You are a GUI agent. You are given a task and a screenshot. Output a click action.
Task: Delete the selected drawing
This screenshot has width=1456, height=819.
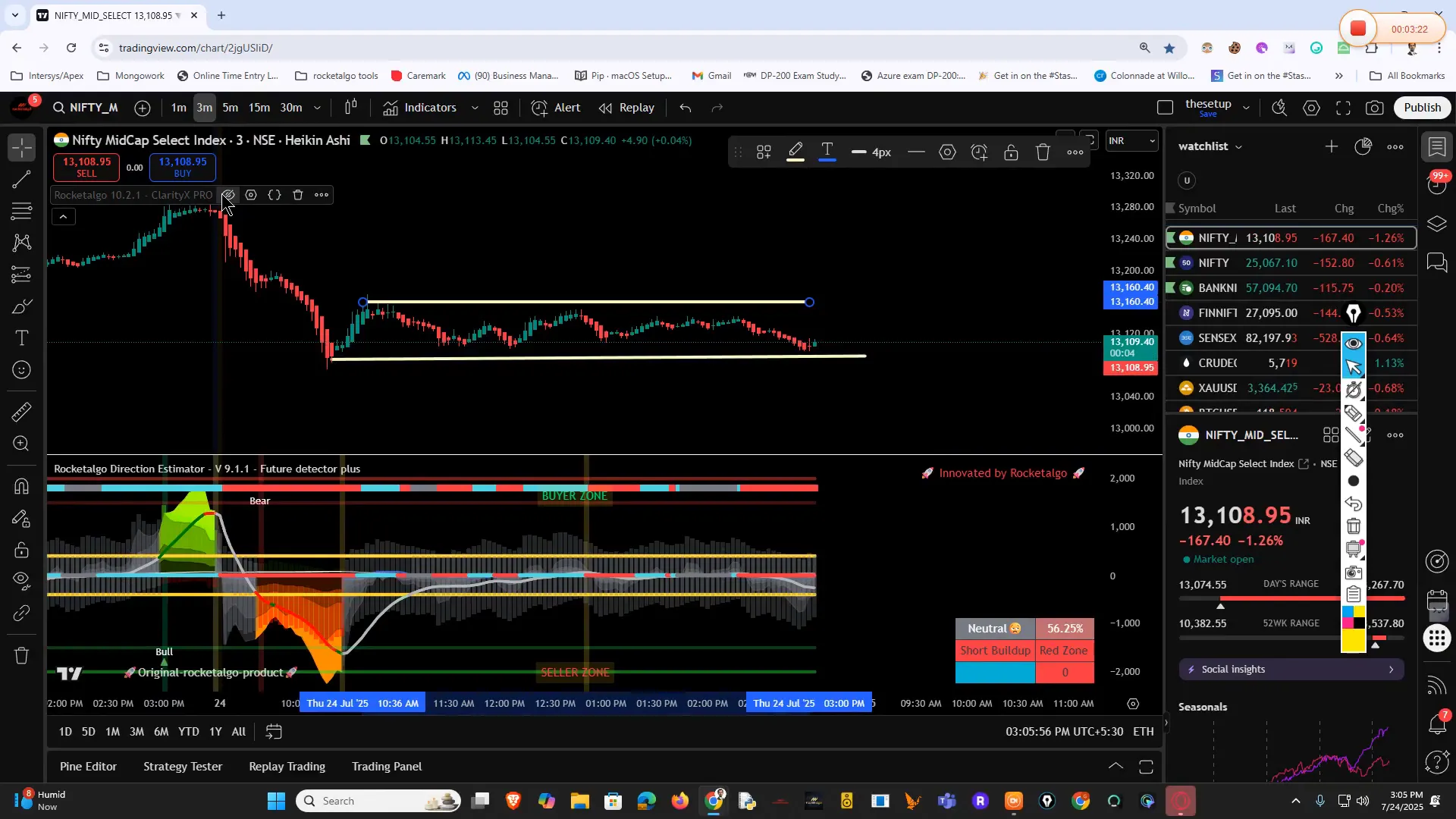pos(1043,152)
